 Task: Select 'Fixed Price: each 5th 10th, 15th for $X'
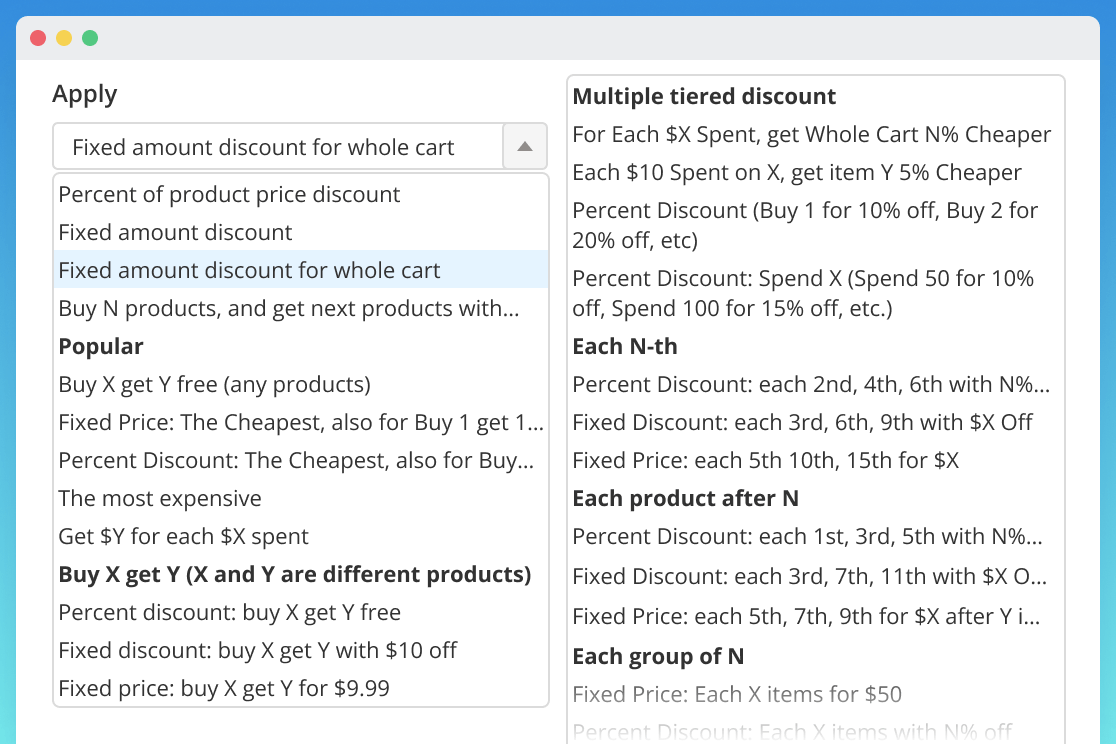click(x=765, y=460)
